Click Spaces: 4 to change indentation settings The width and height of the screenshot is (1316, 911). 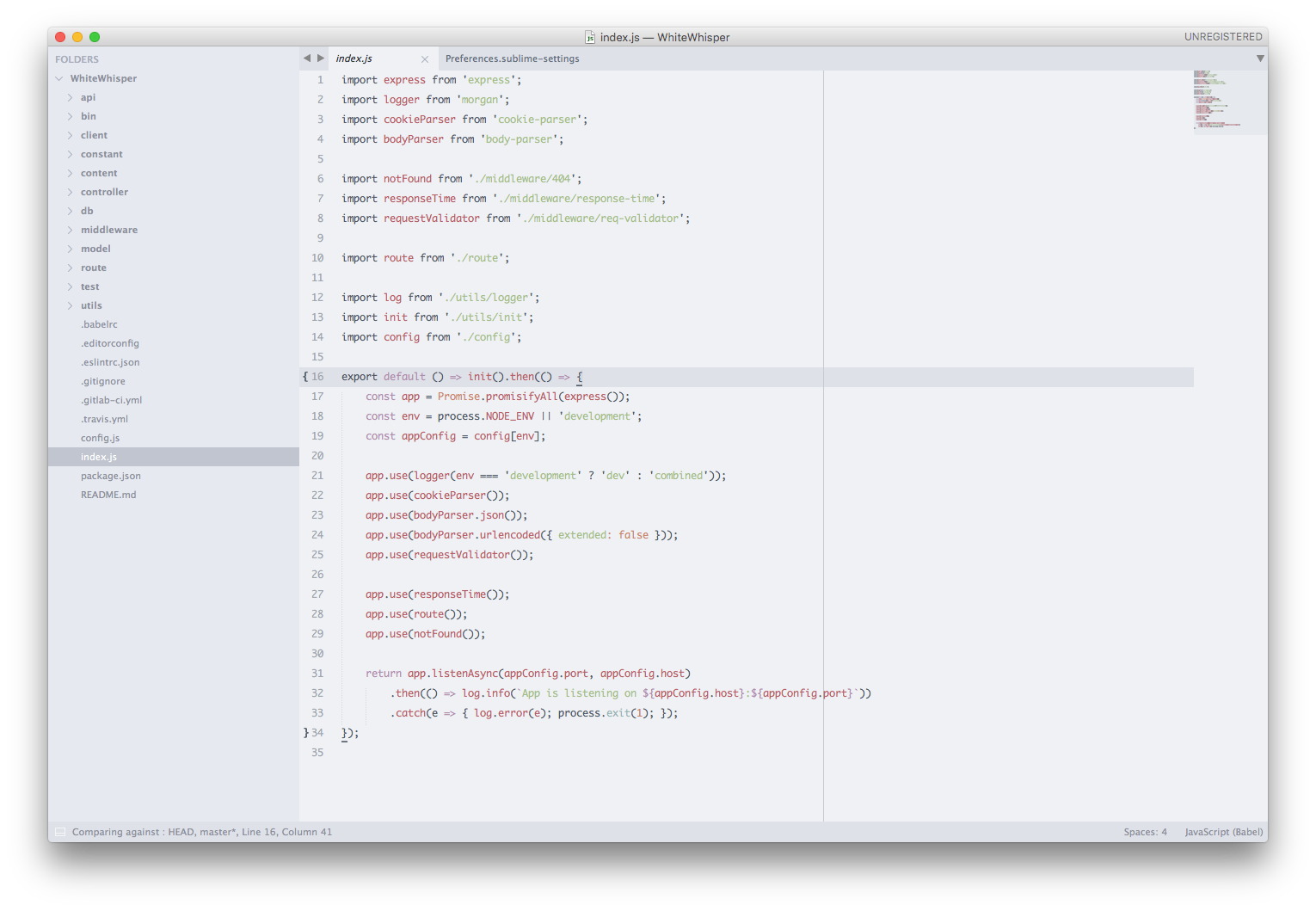coord(1144,832)
